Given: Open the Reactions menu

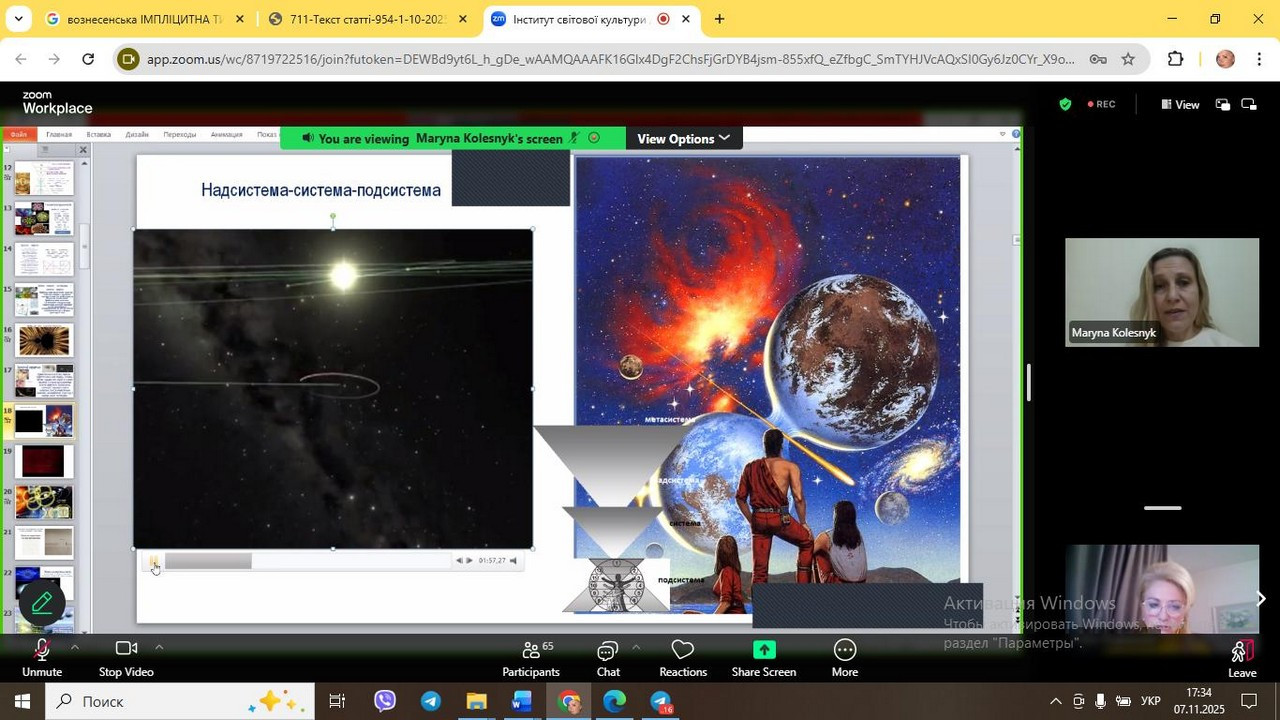Looking at the screenshot, I should (x=683, y=657).
